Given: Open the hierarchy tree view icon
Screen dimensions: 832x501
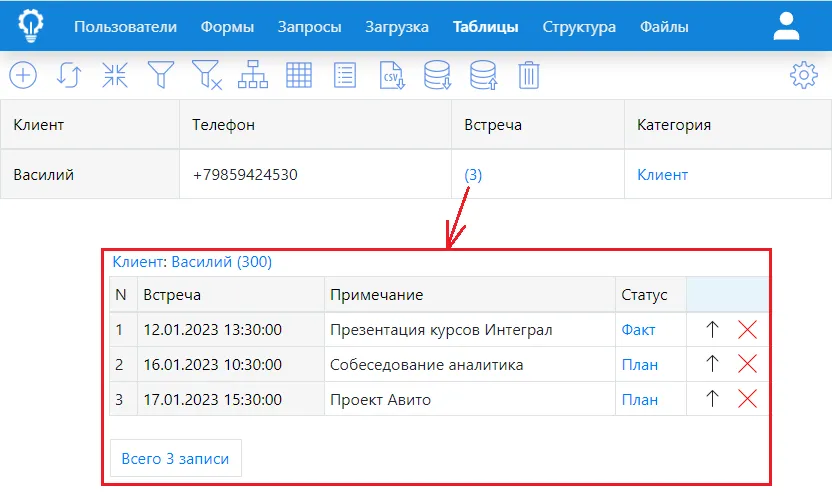Looking at the screenshot, I should pos(253,74).
